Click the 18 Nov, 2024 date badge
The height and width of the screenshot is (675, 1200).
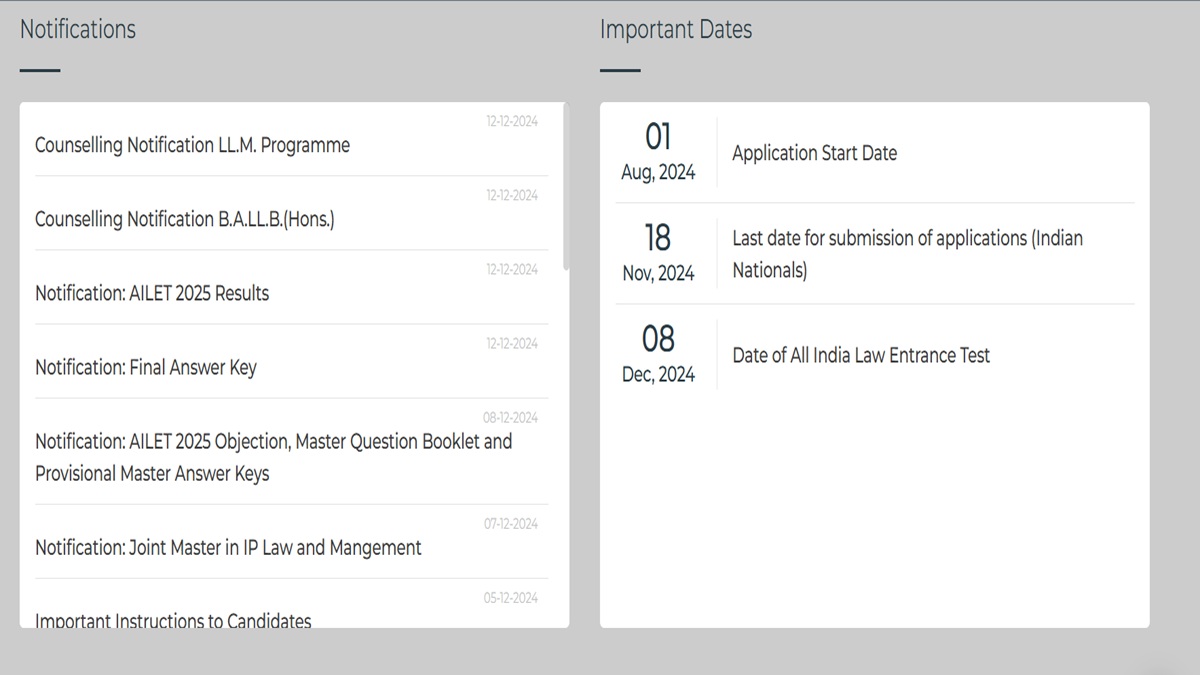[658, 253]
